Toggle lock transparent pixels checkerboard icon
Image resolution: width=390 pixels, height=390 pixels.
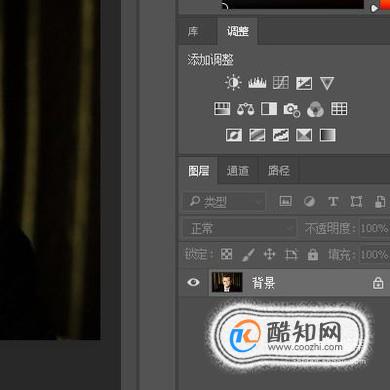coord(227,255)
